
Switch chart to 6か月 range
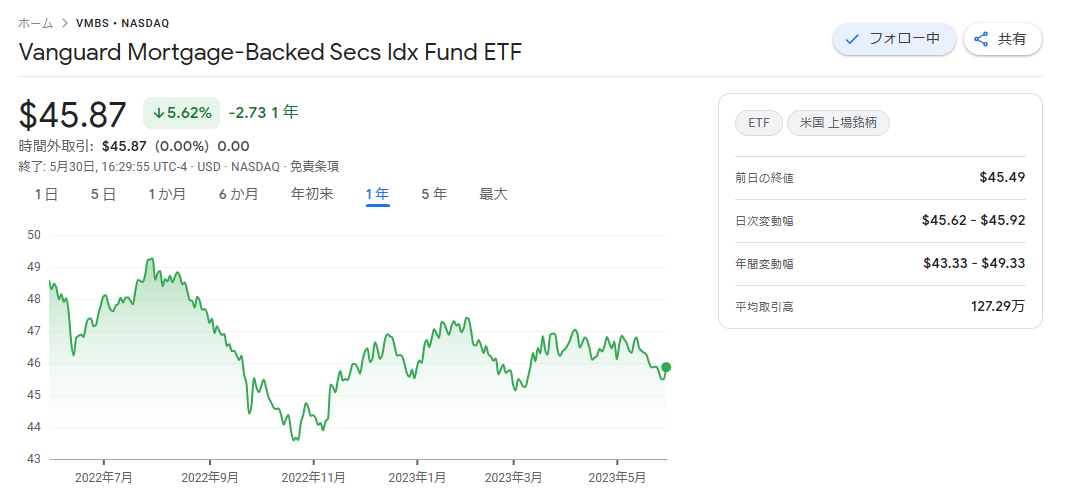click(238, 194)
